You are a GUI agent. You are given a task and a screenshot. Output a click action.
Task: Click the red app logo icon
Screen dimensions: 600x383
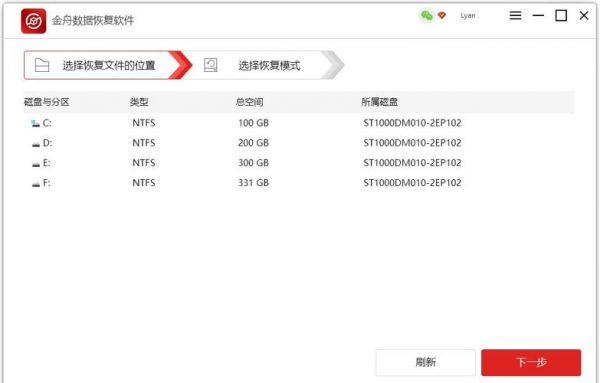[34, 21]
